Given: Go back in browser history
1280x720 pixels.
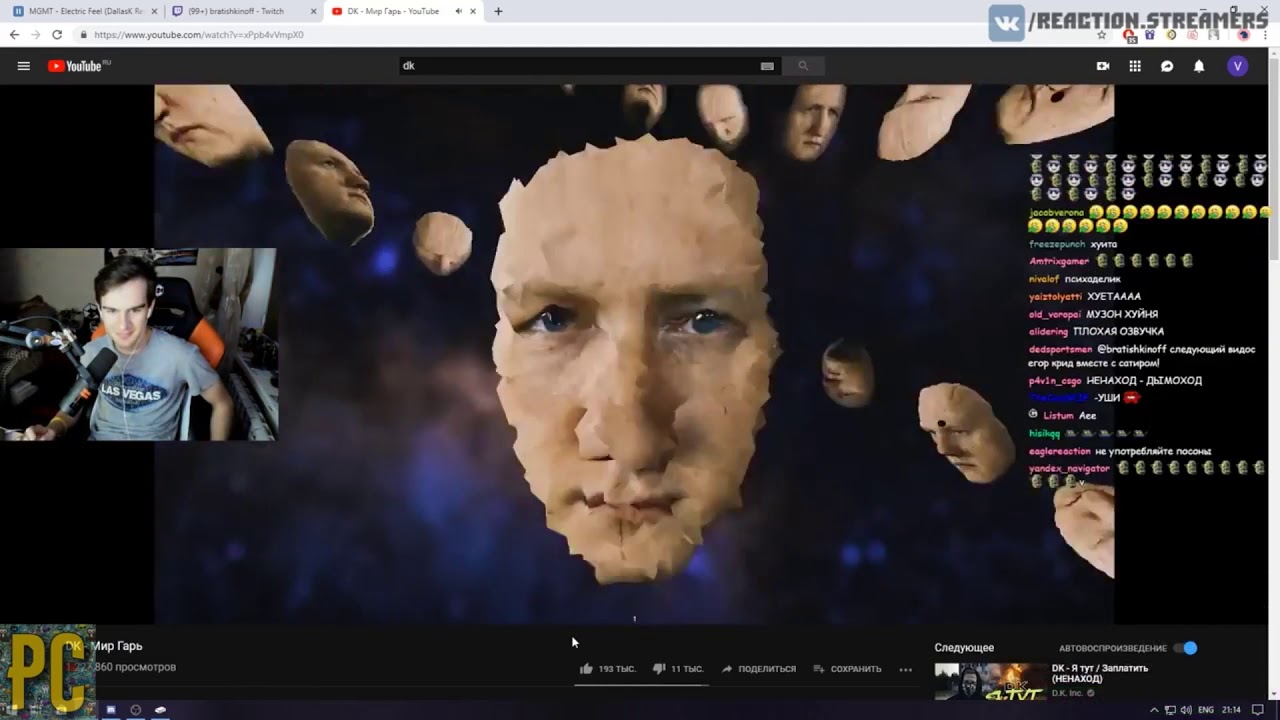Looking at the screenshot, I should [x=14, y=34].
